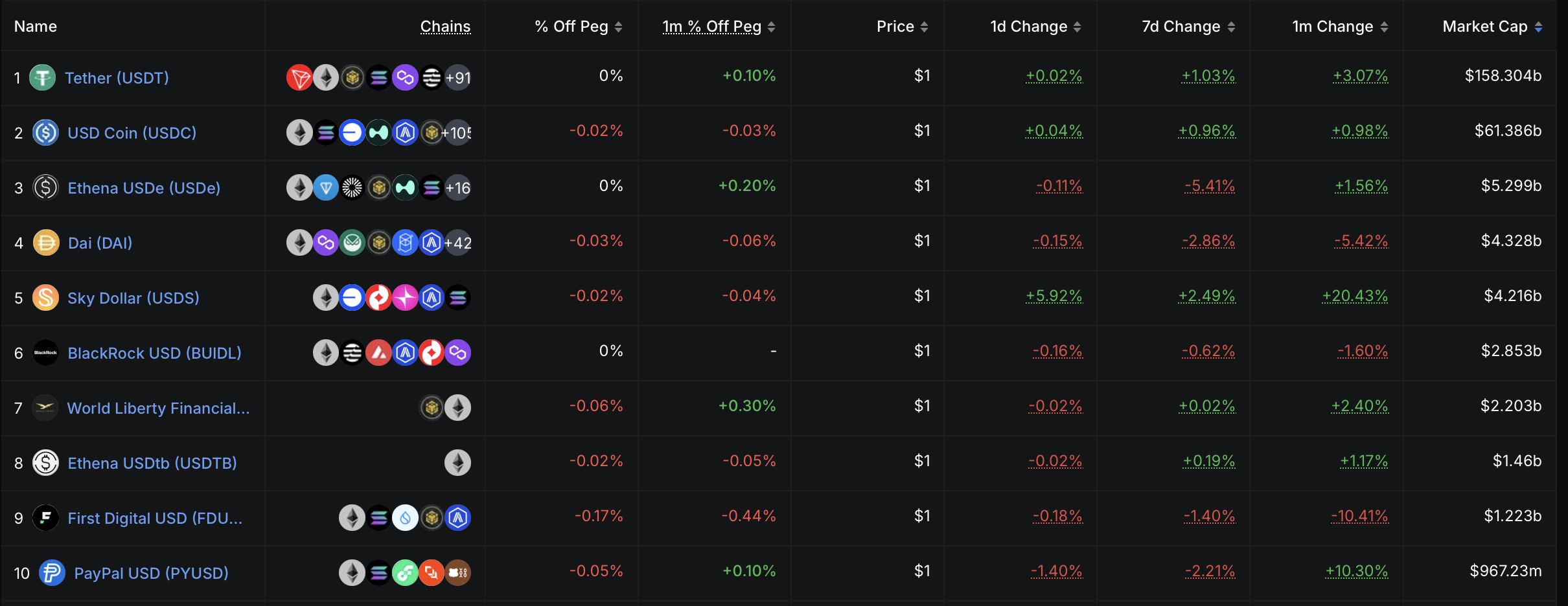
Task: Click the Tron chain icon in Tether row
Action: point(299,78)
